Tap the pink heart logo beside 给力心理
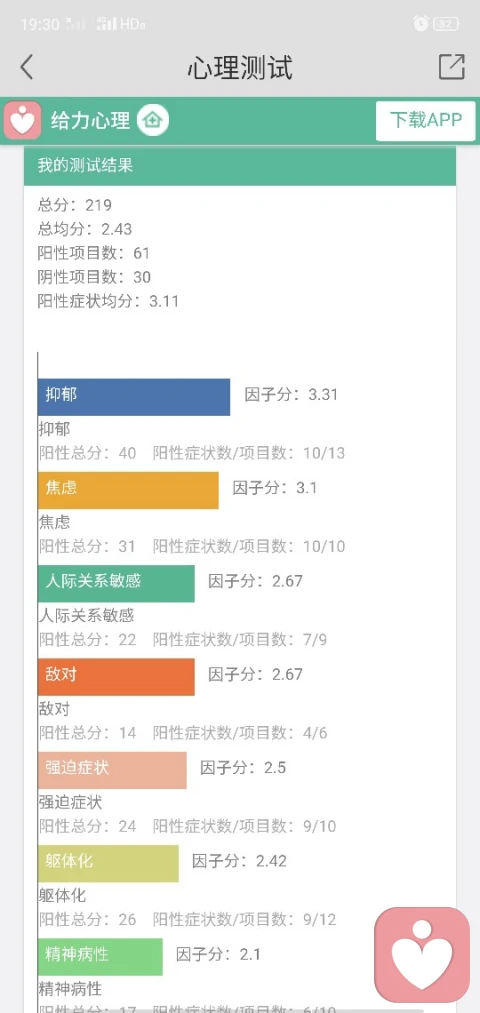The height and width of the screenshot is (1013, 480). click(x=23, y=120)
